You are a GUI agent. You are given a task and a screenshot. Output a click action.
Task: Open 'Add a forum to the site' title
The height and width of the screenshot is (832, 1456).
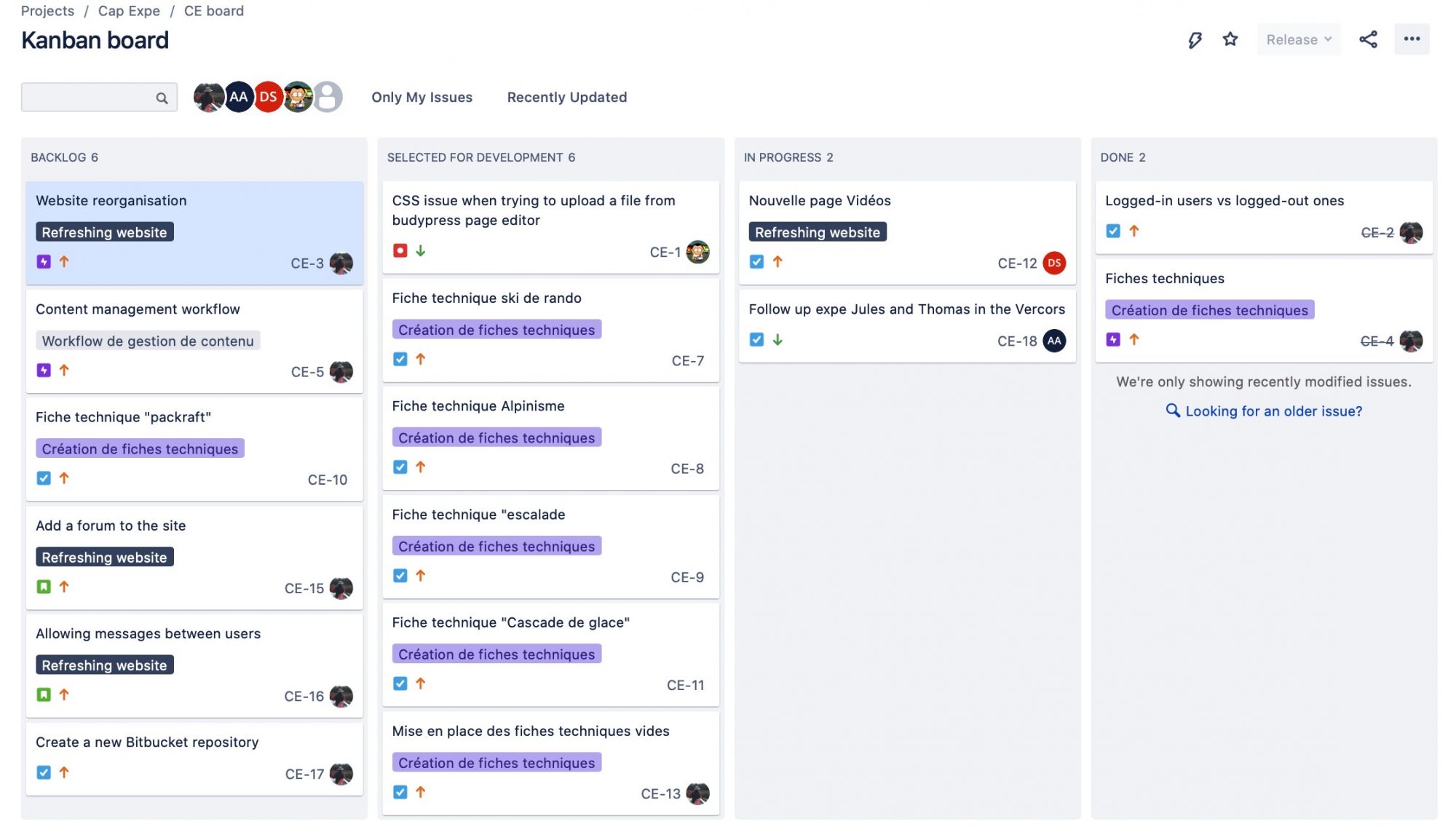pyautogui.click(x=111, y=525)
